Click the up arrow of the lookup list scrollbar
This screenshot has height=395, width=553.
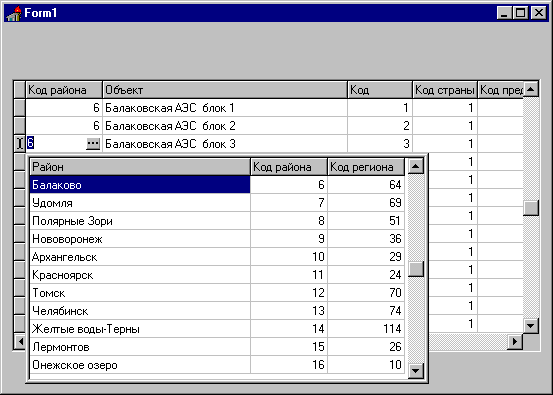point(415,166)
